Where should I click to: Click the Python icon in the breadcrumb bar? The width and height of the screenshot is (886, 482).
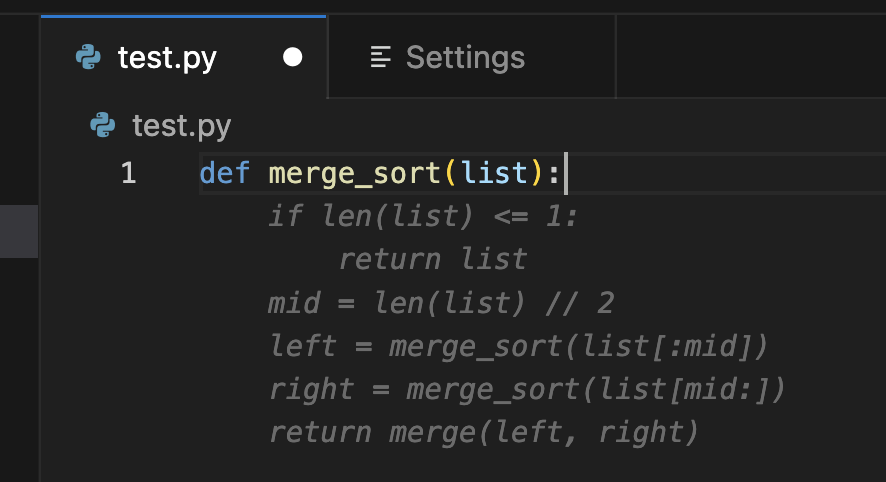[x=102, y=126]
